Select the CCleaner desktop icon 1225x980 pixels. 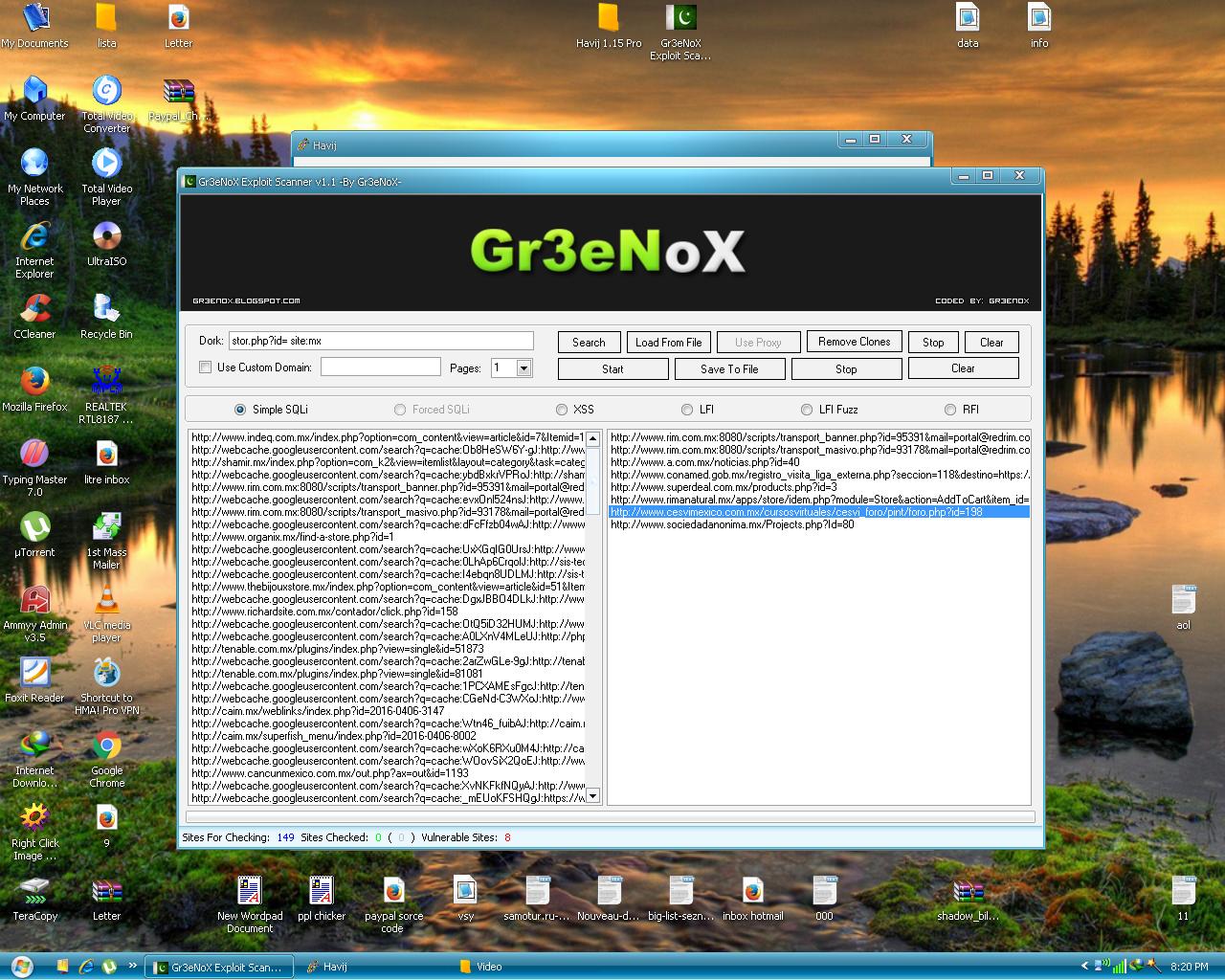point(35,317)
